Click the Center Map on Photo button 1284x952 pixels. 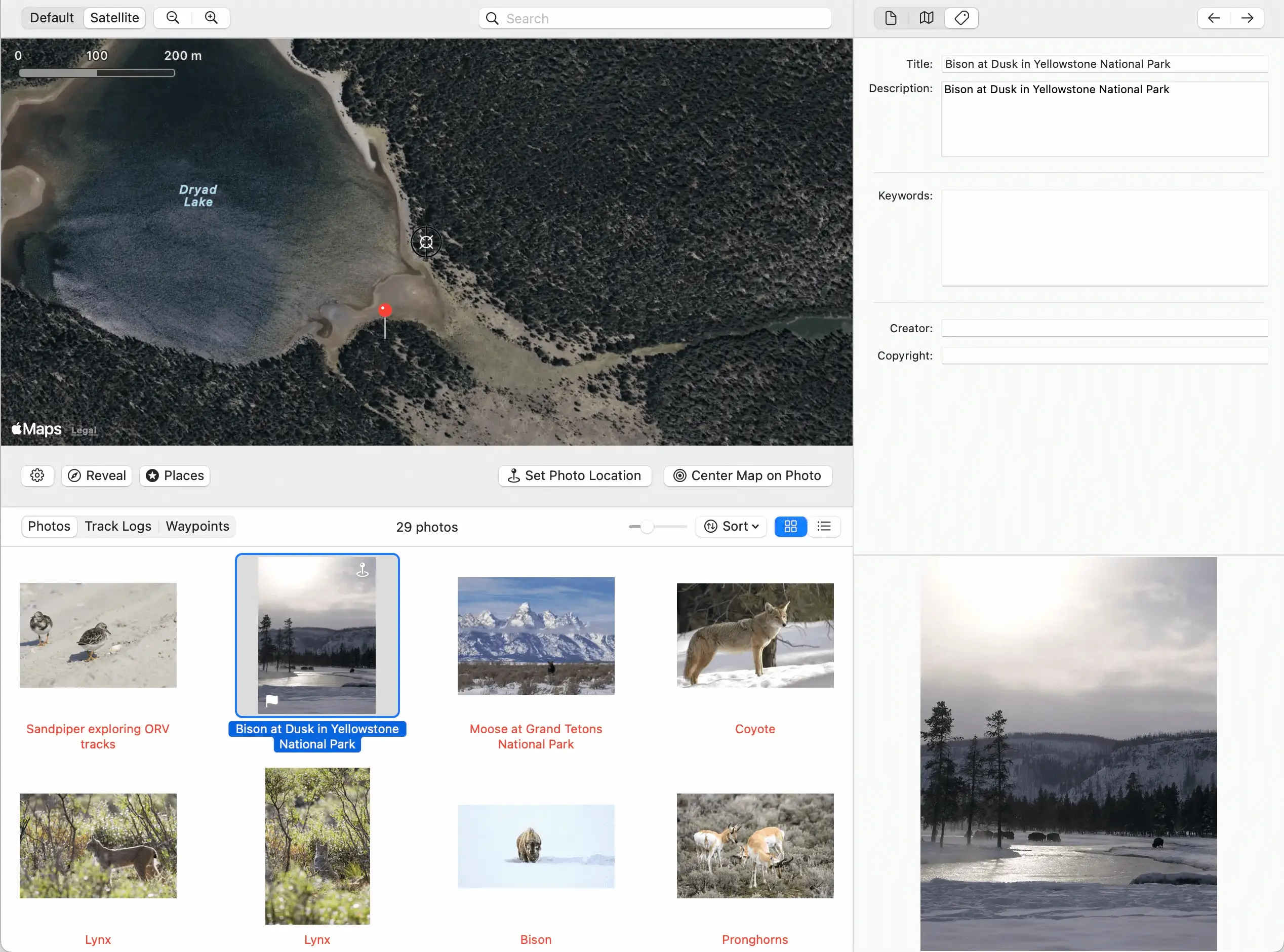pyautogui.click(x=748, y=475)
